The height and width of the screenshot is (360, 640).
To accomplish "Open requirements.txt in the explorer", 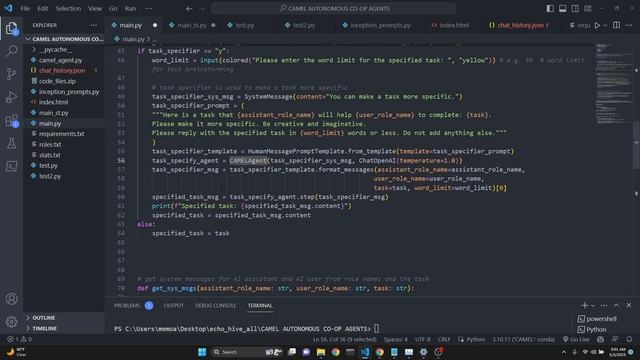I will (62, 134).
